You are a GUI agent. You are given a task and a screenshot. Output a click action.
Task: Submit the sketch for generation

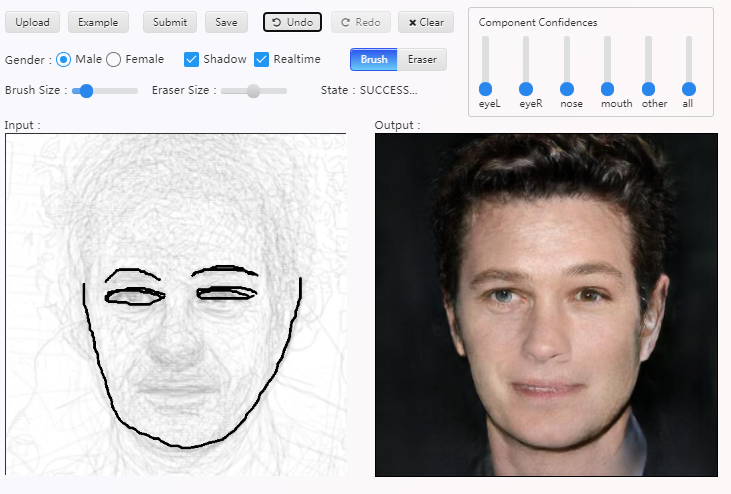coord(170,22)
